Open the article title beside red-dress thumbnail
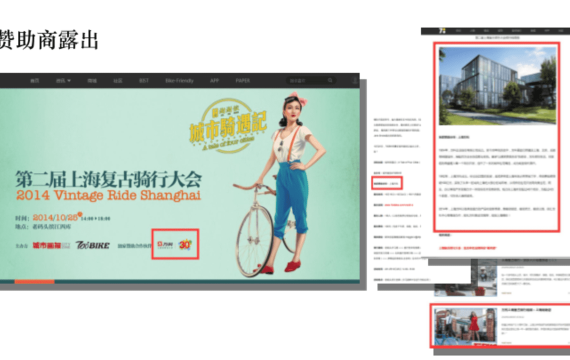570x360 pixels. 526,310
